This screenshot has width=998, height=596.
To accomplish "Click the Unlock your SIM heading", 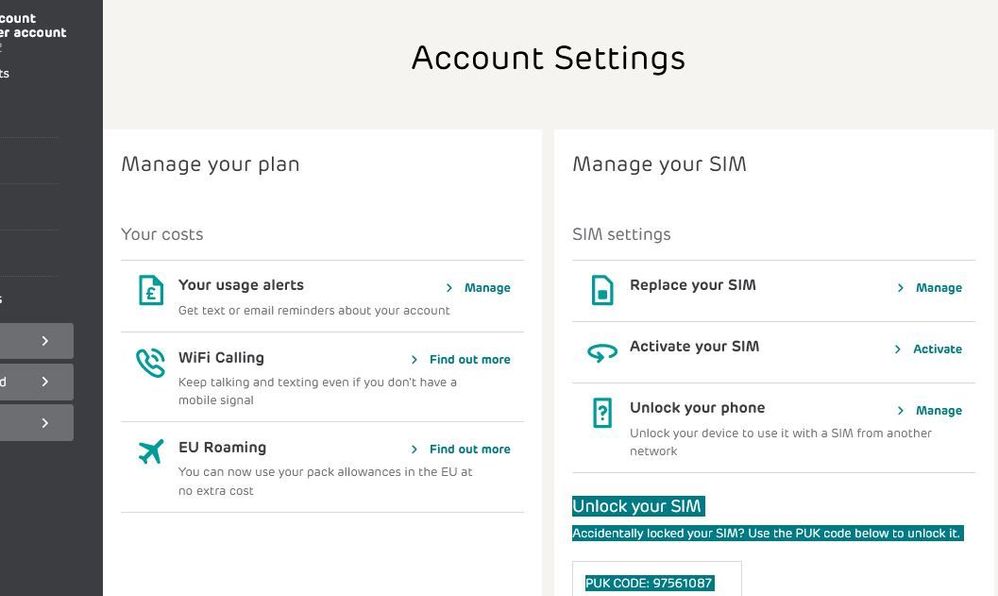I will [638, 506].
